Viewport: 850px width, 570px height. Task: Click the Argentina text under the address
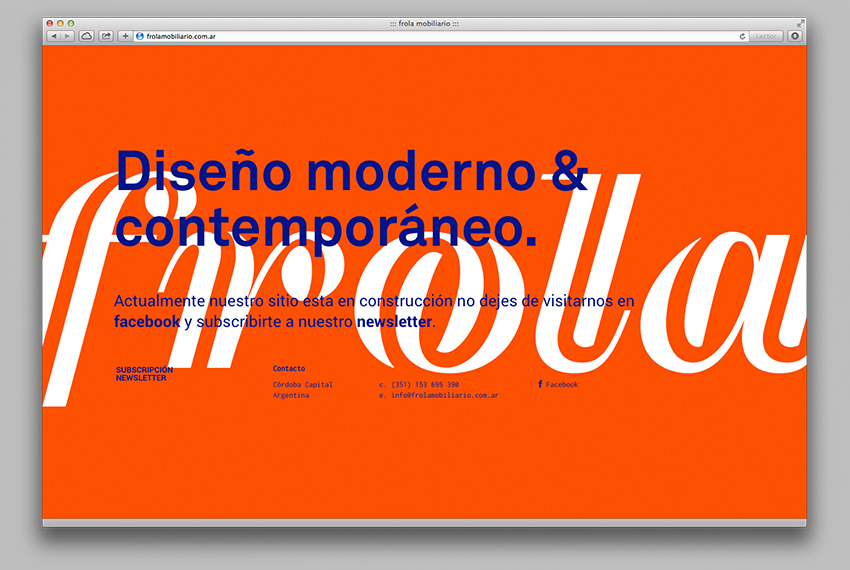pyautogui.click(x=291, y=395)
